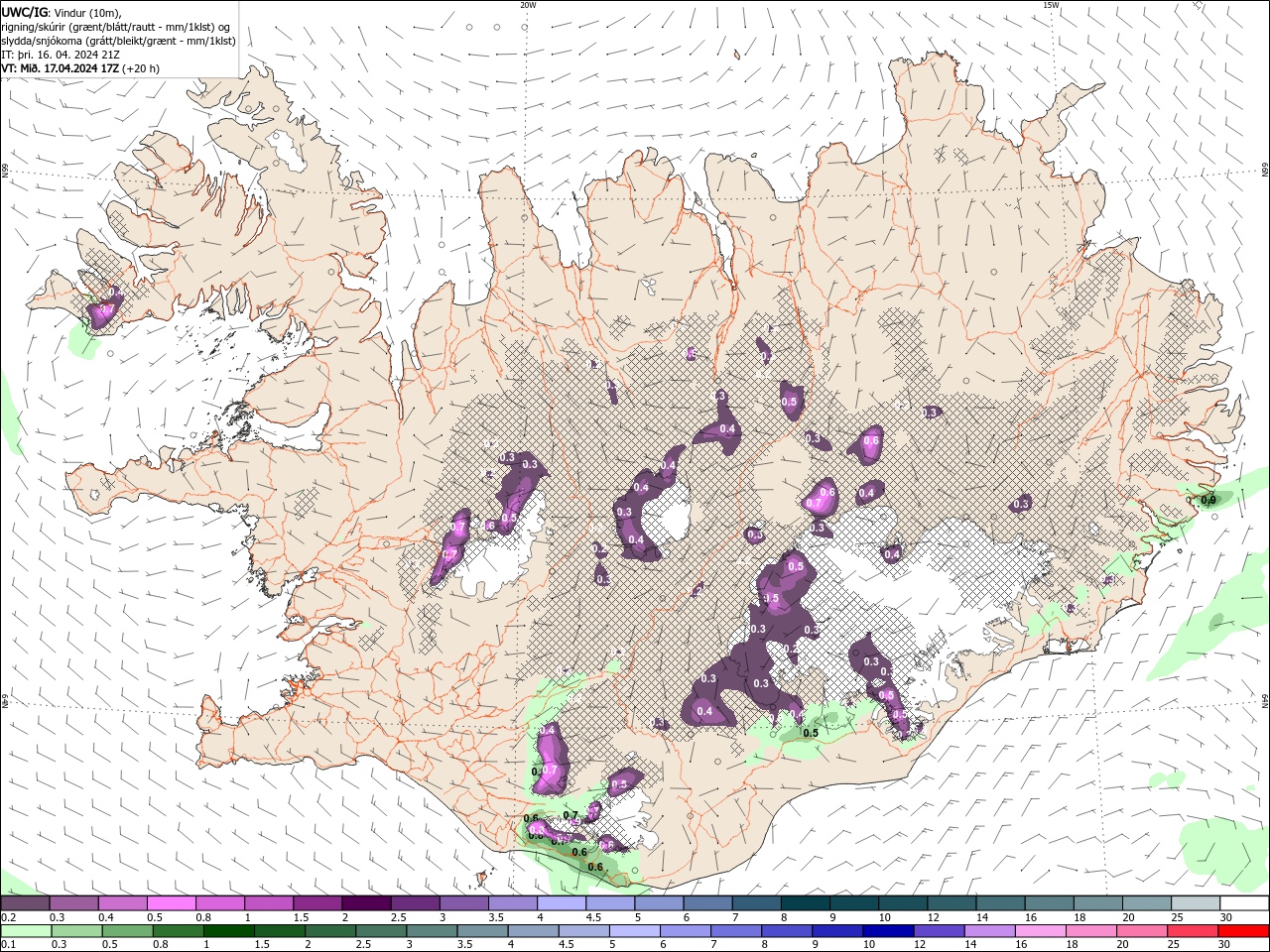Screen dimensions: 1270x952
Task: Select the dark teal swatch labeled 8 in top legend row
Action: [x=806, y=903]
